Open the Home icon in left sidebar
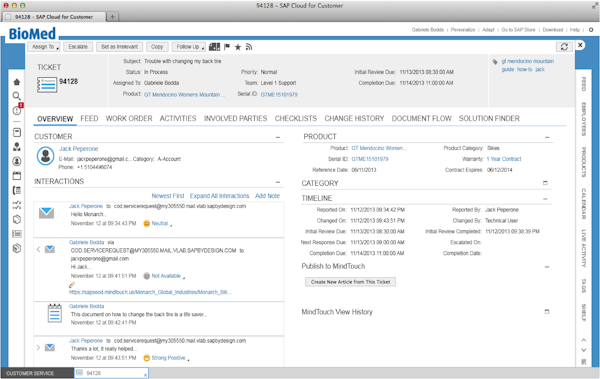 point(16,82)
